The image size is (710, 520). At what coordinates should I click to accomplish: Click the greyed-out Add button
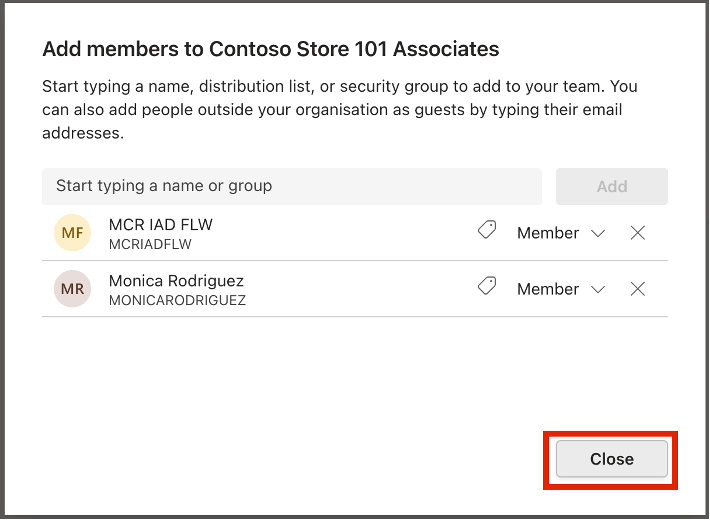tap(612, 186)
